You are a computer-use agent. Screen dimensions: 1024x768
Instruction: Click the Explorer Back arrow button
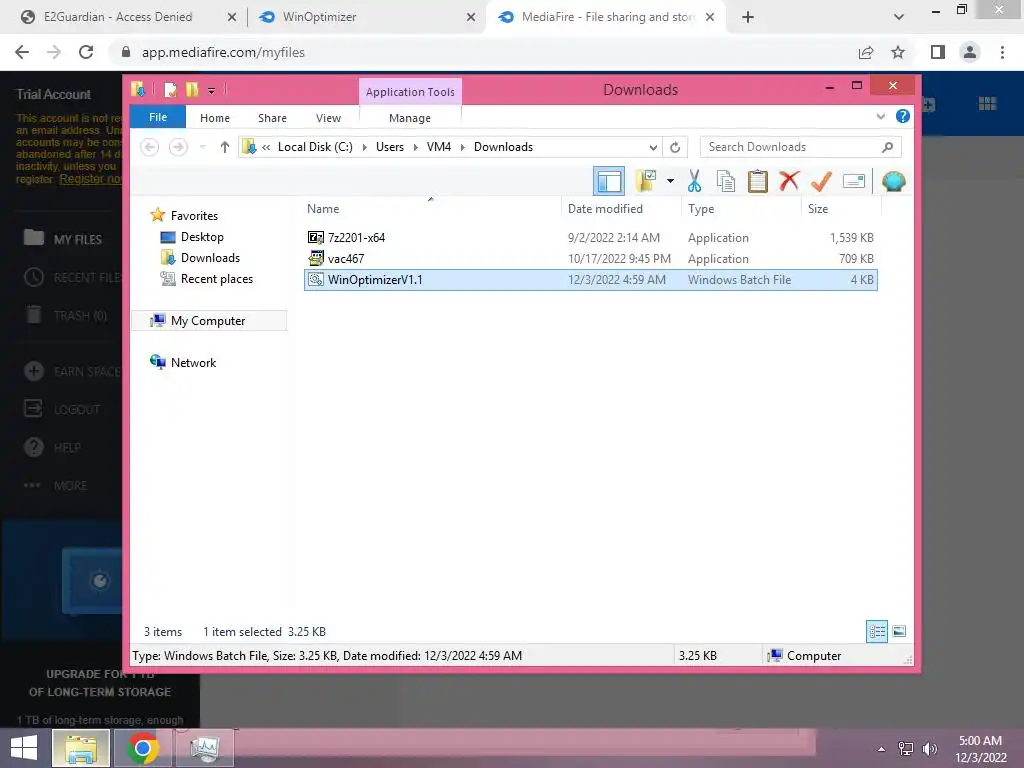(x=150, y=147)
